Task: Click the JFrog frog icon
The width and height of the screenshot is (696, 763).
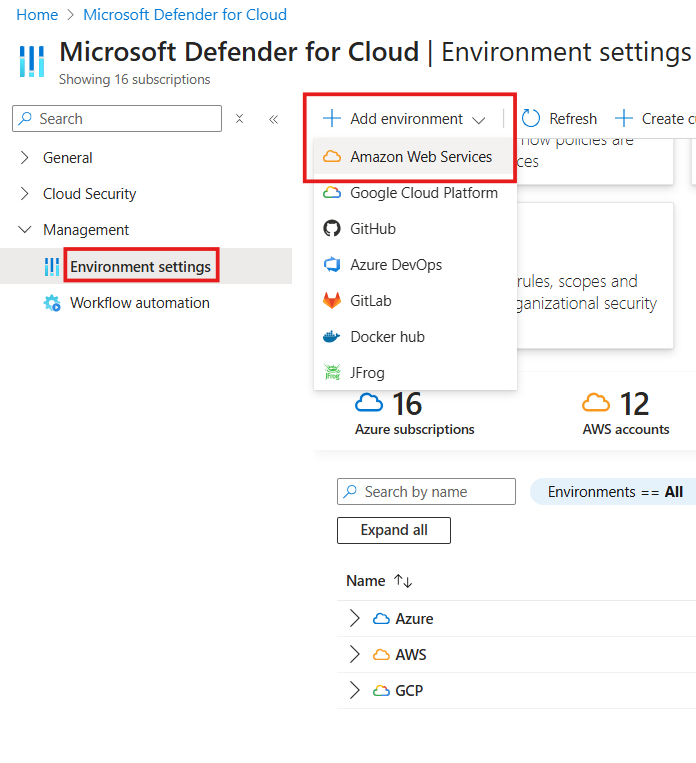Action: coord(332,372)
